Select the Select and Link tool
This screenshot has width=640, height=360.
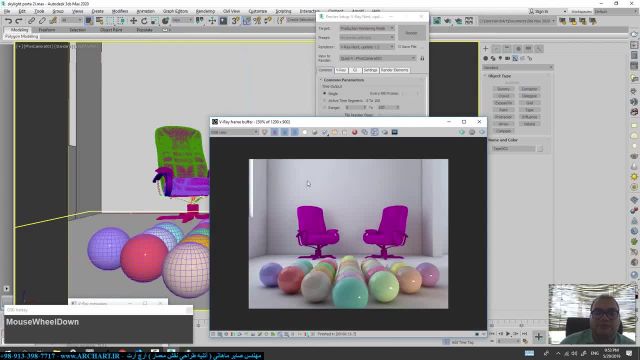coord(31,21)
